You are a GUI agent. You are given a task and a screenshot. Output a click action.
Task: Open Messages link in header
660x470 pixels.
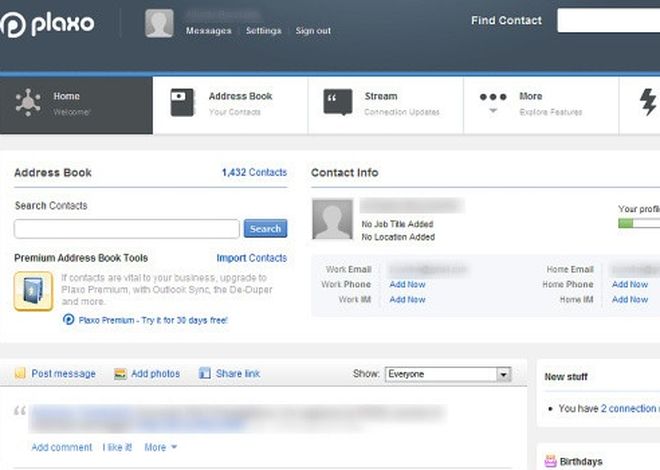tap(209, 31)
